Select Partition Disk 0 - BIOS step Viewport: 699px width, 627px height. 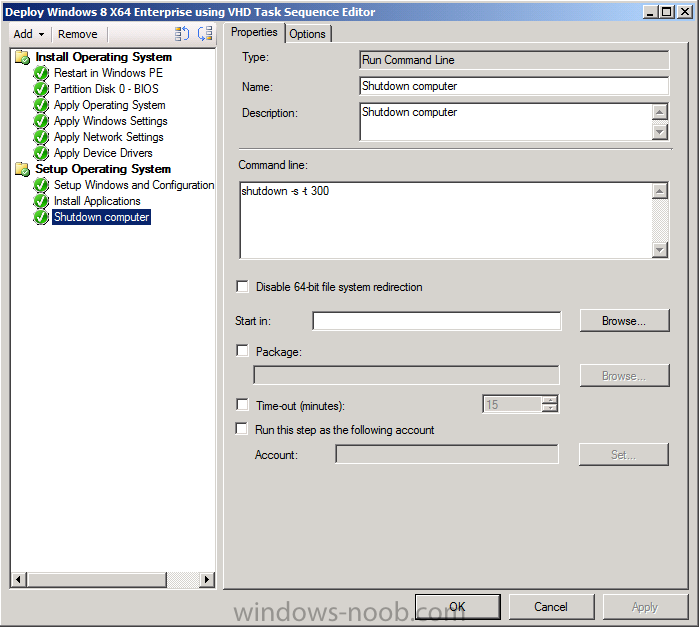pyautogui.click(x=106, y=89)
